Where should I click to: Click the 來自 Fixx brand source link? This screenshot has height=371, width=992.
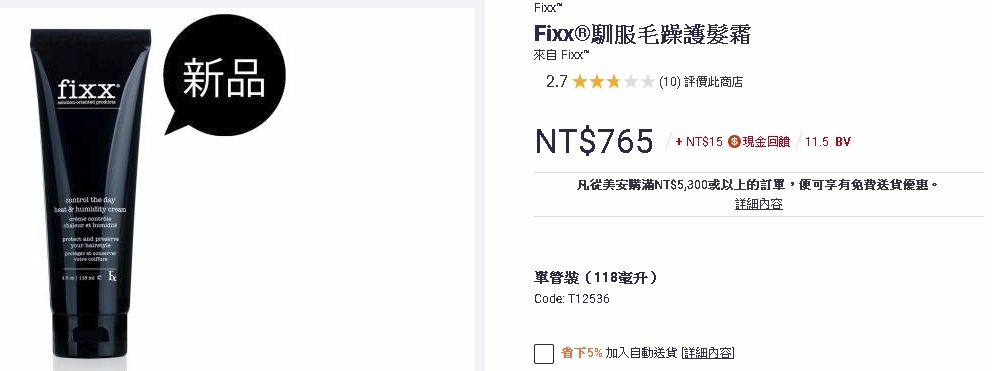click(x=562, y=54)
